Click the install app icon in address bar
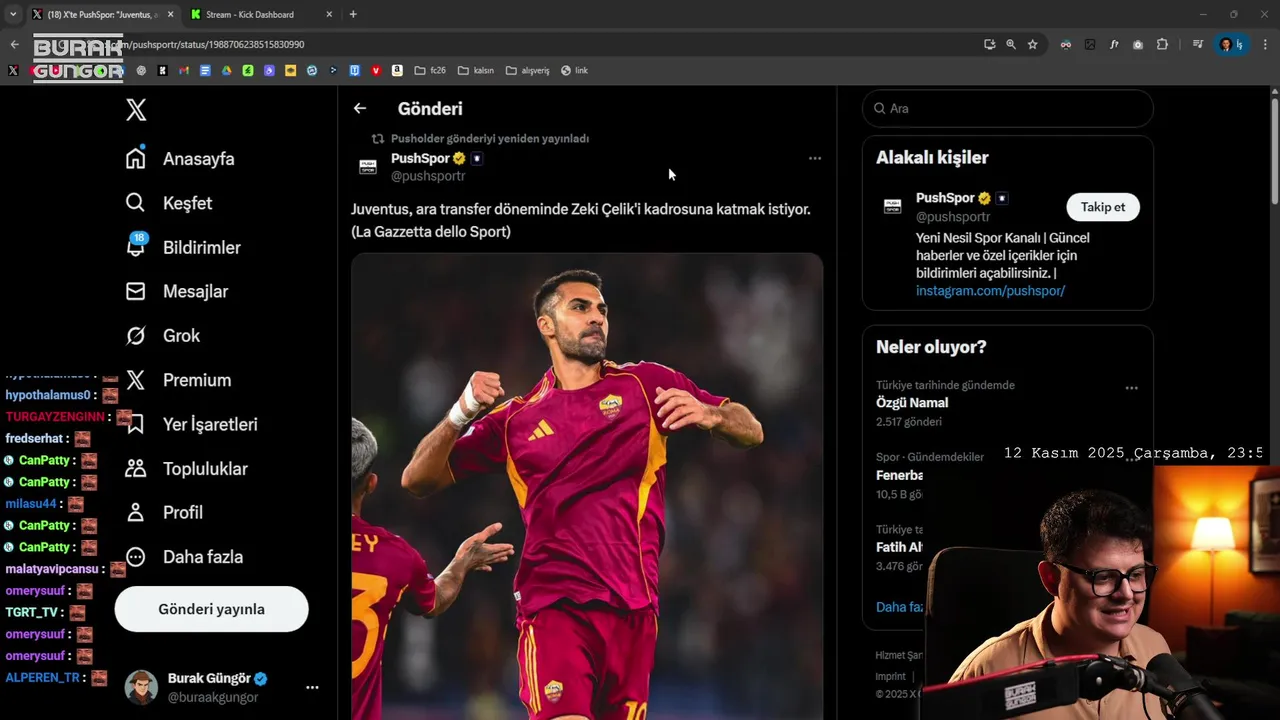 (x=989, y=44)
